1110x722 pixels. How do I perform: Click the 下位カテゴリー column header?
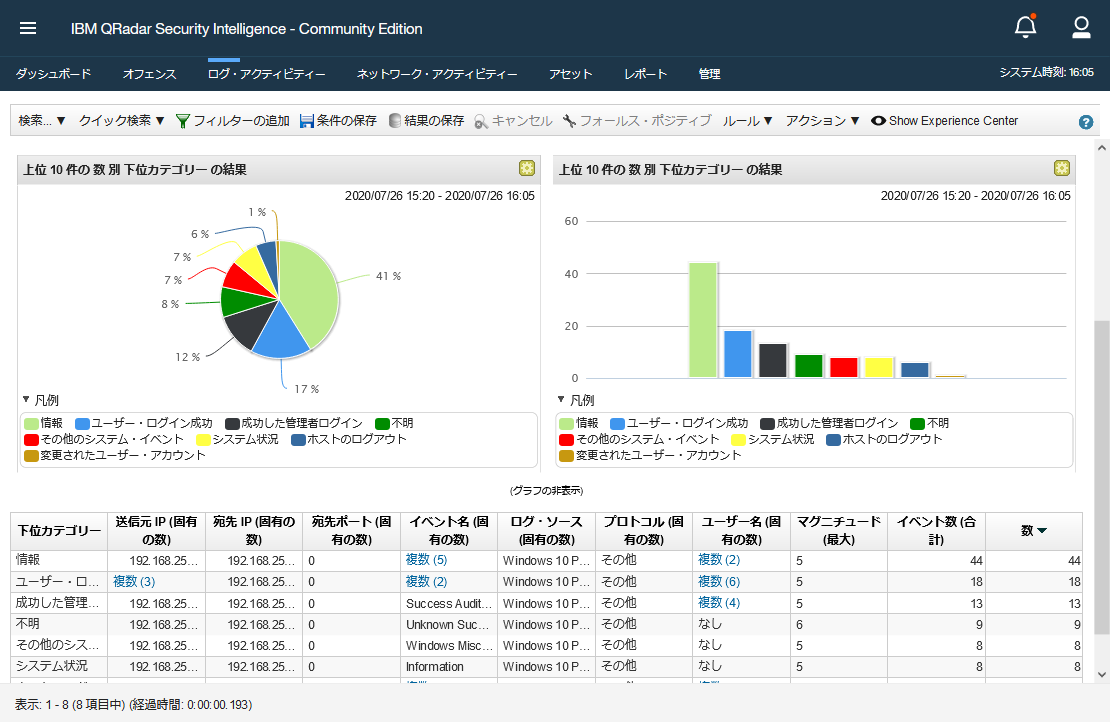(x=59, y=531)
